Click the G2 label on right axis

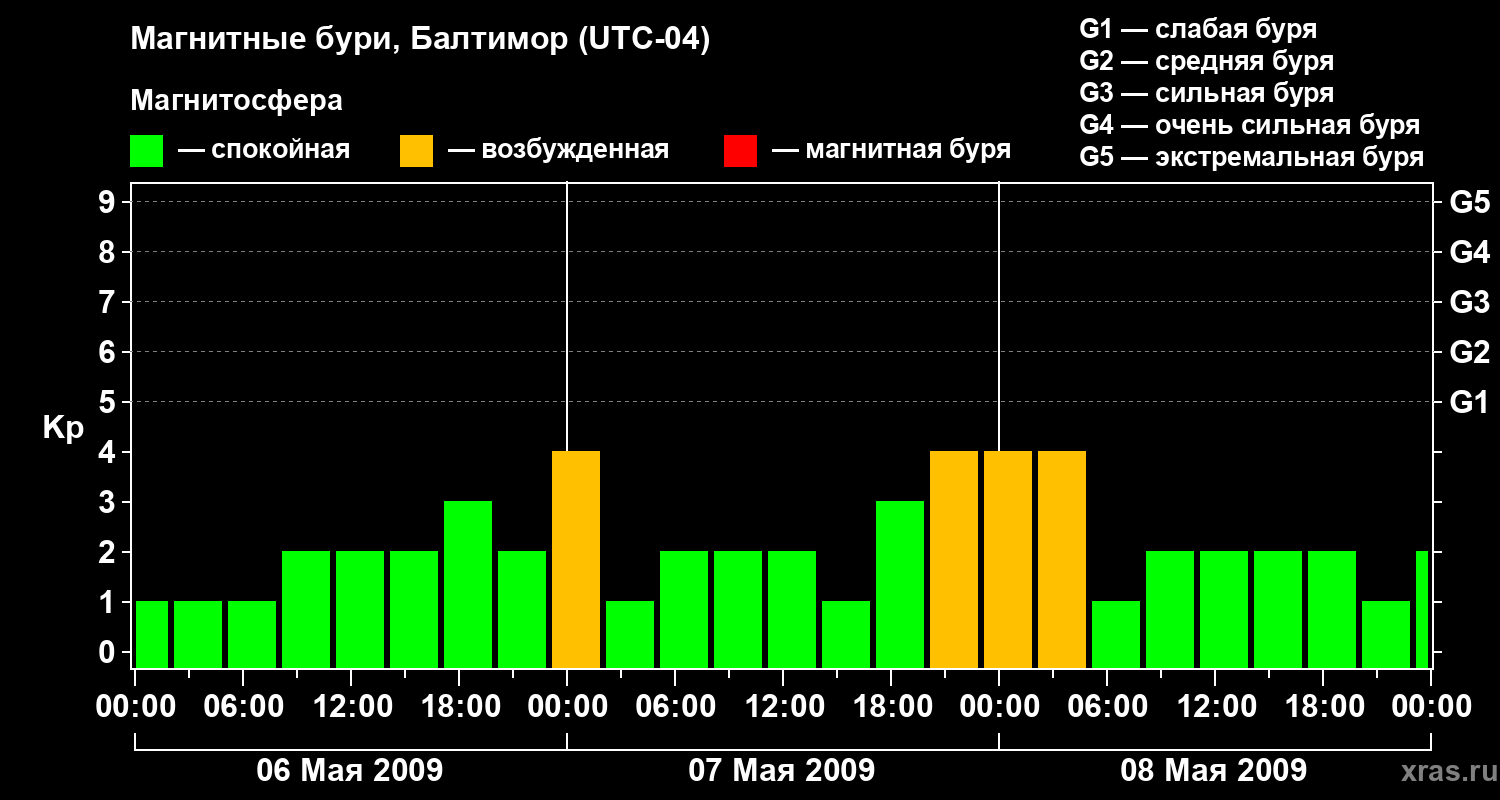[1469, 353]
